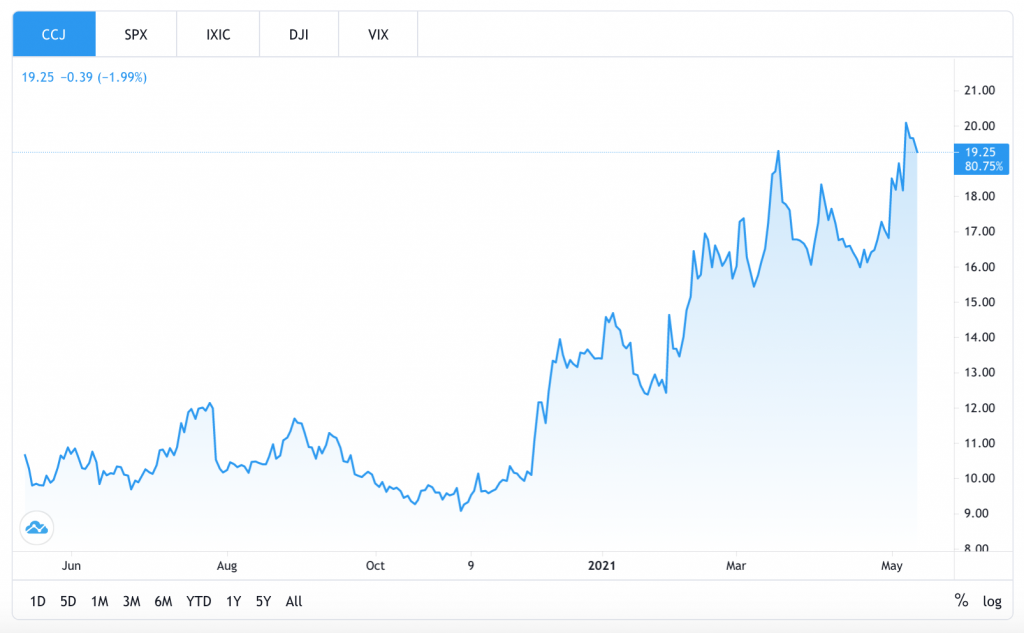Show the DJI chart tab

[298, 34]
